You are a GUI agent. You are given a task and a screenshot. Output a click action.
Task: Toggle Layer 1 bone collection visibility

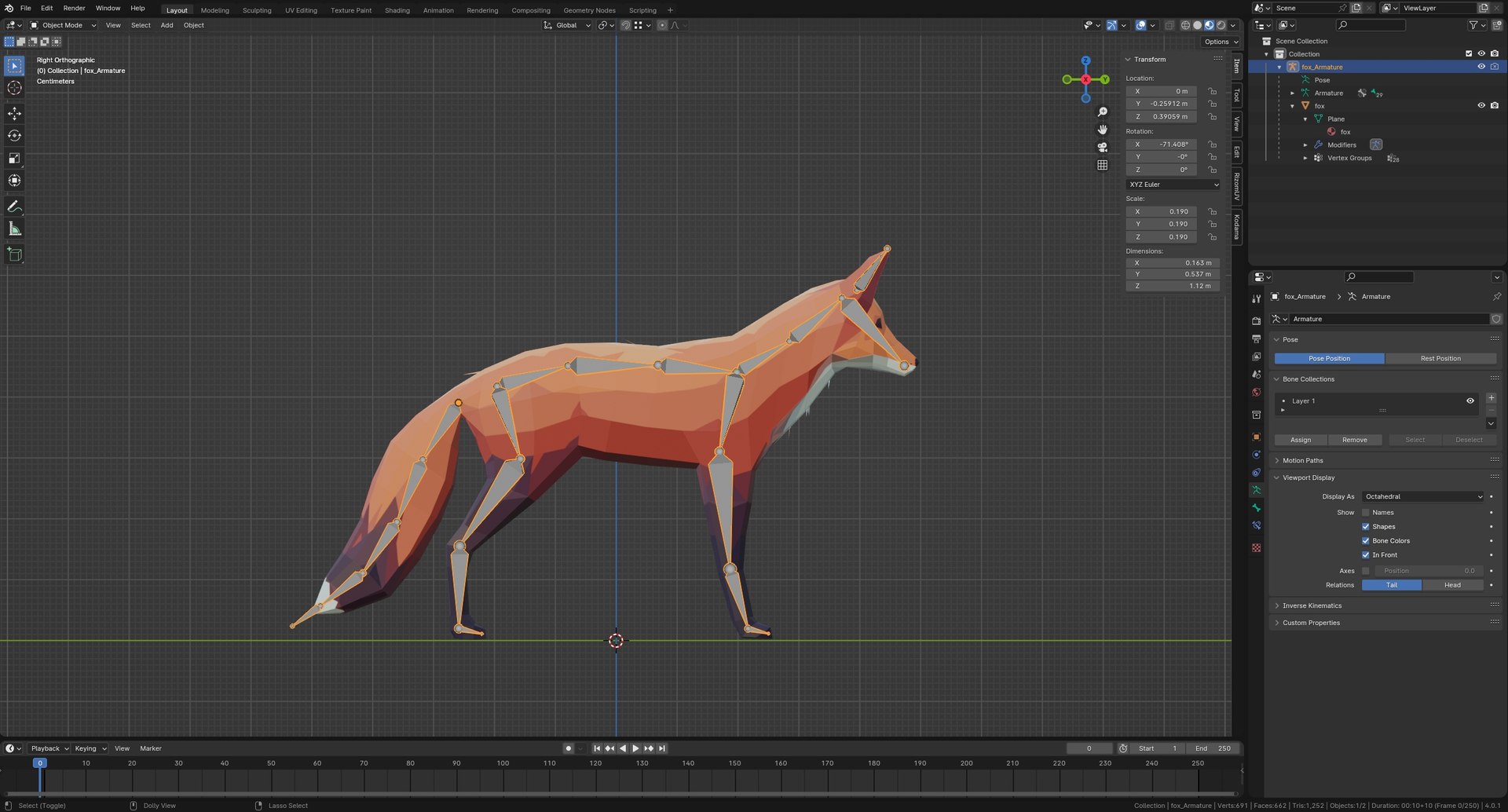coord(1470,401)
